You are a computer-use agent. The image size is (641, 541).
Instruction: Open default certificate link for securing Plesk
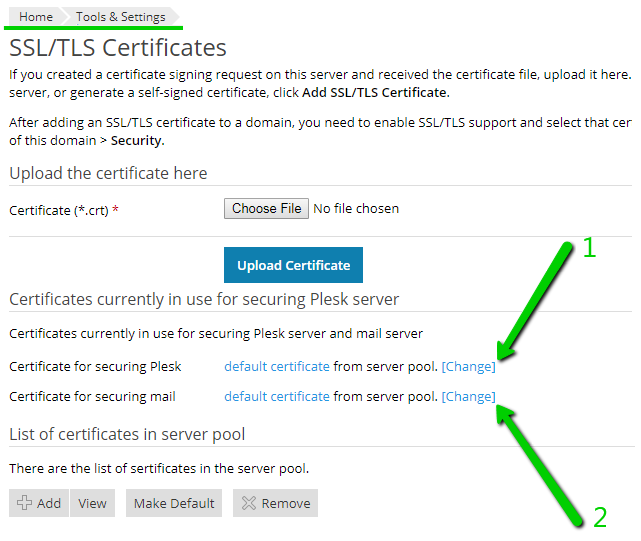click(x=276, y=366)
